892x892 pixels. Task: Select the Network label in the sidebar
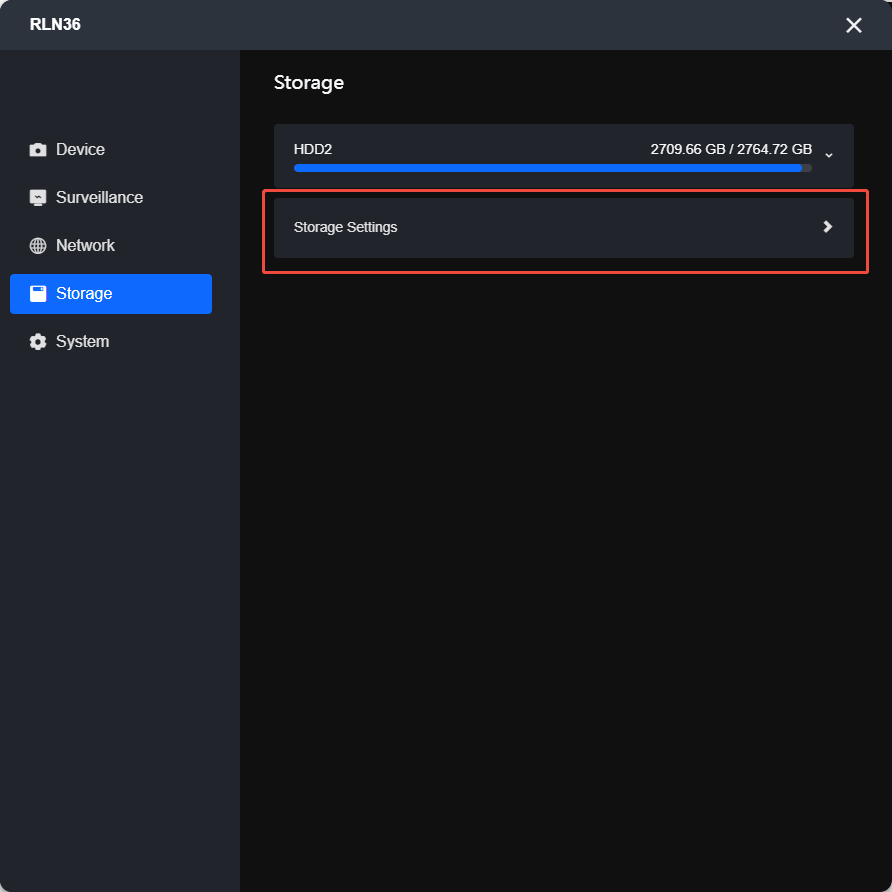85,246
